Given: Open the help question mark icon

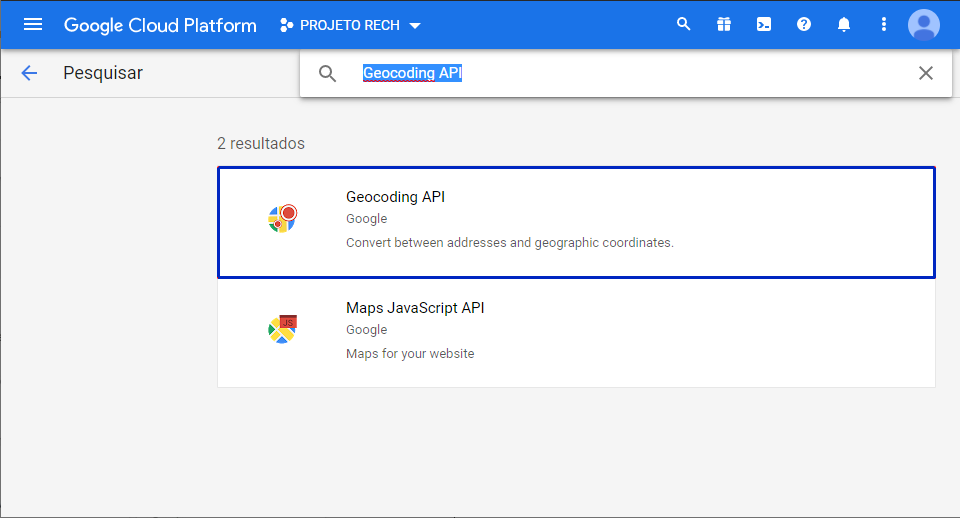Looking at the screenshot, I should point(804,25).
